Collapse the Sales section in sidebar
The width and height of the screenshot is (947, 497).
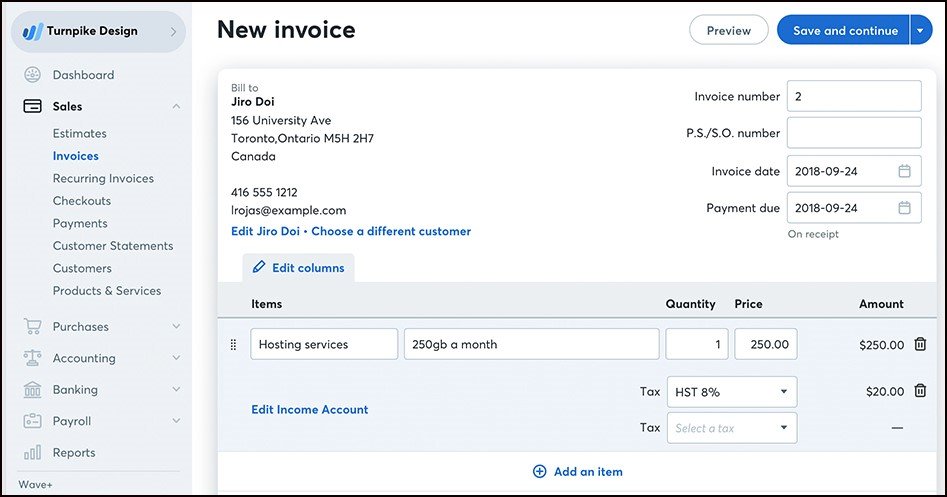(x=176, y=106)
